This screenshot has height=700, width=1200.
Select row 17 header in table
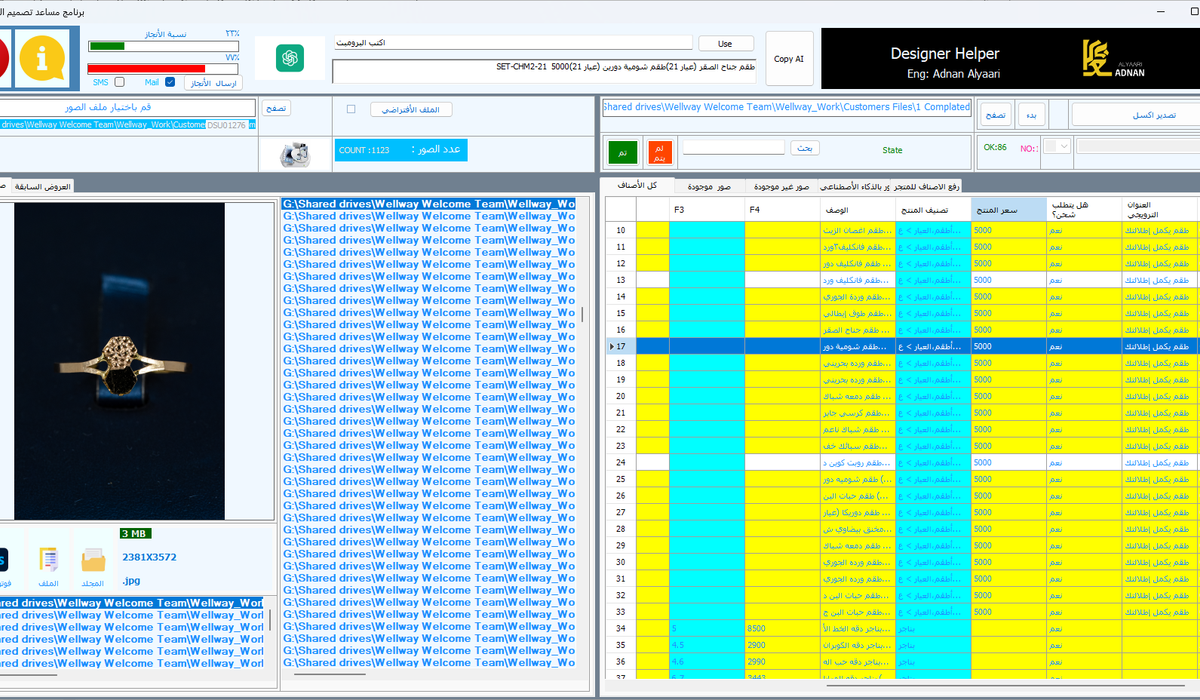click(621, 346)
